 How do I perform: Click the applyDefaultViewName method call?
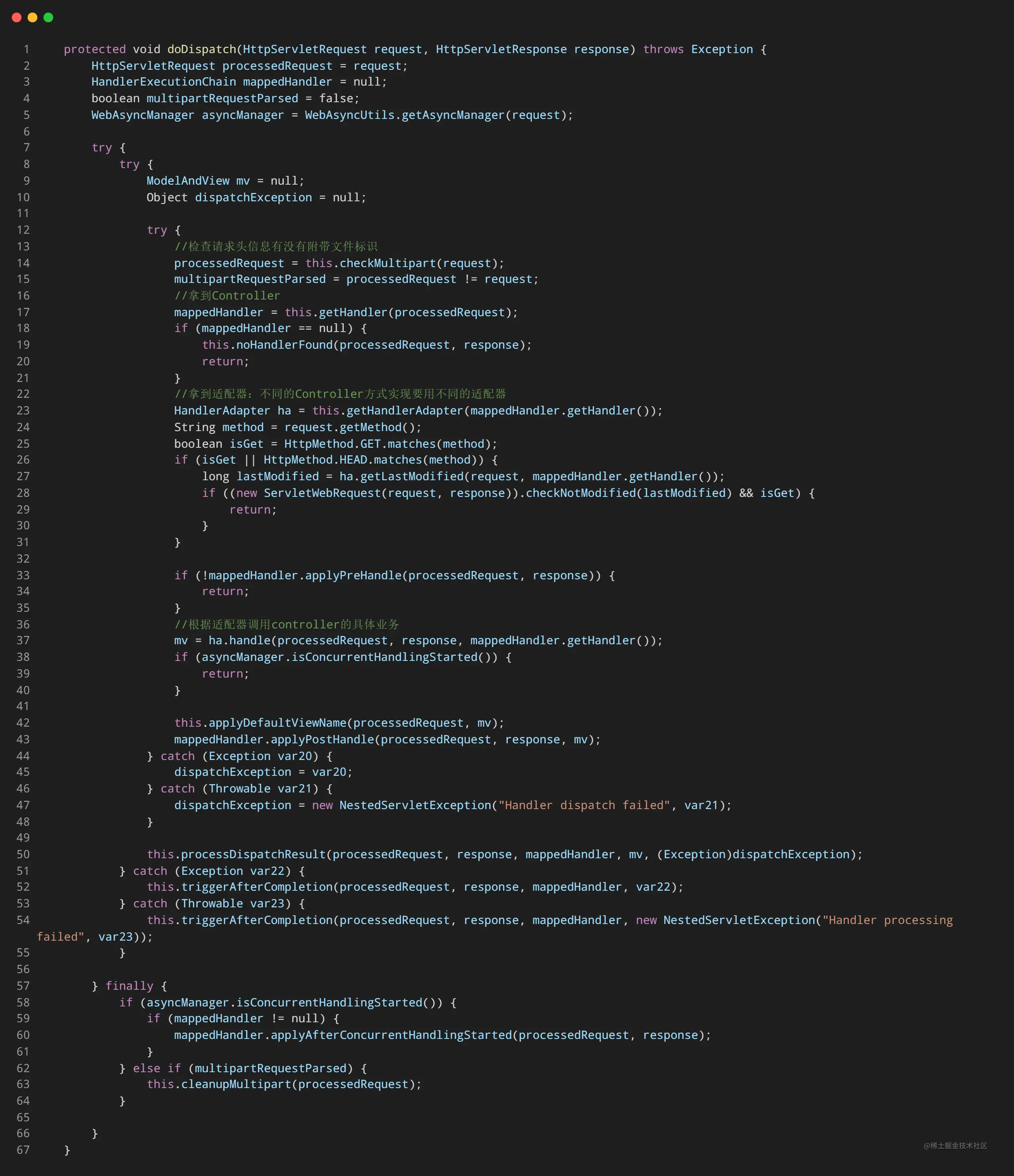click(x=277, y=722)
